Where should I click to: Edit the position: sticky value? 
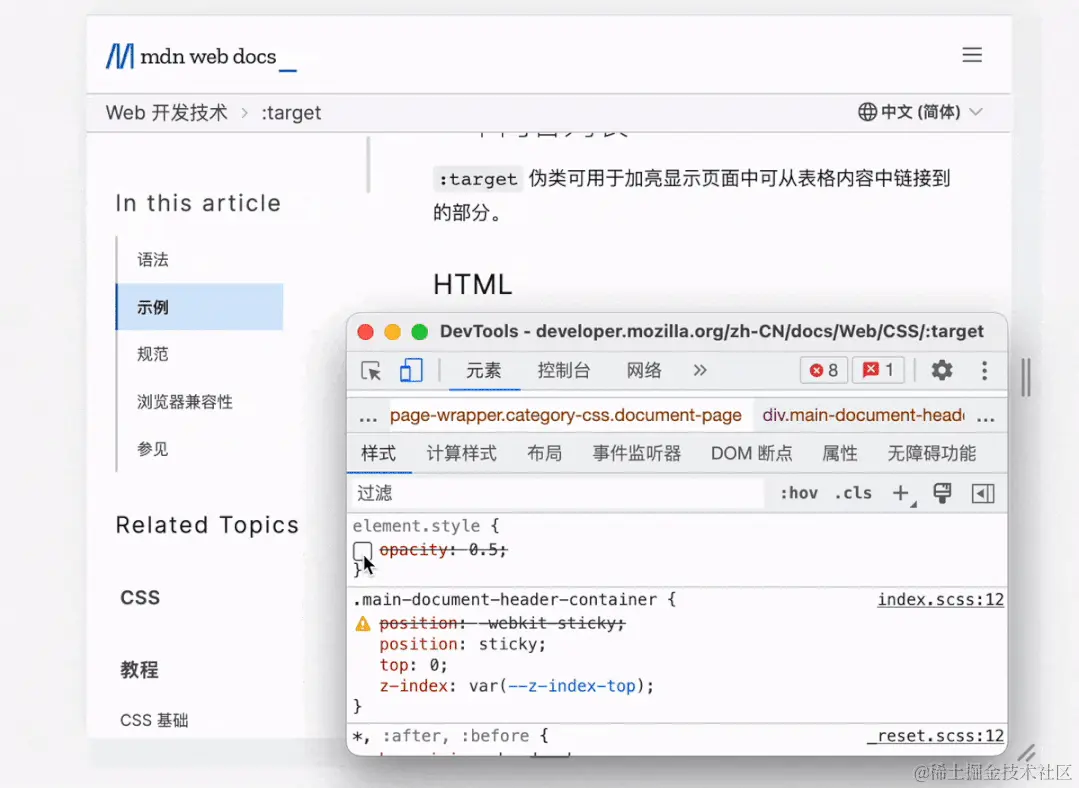pyautogui.click(x=509, y=644)
